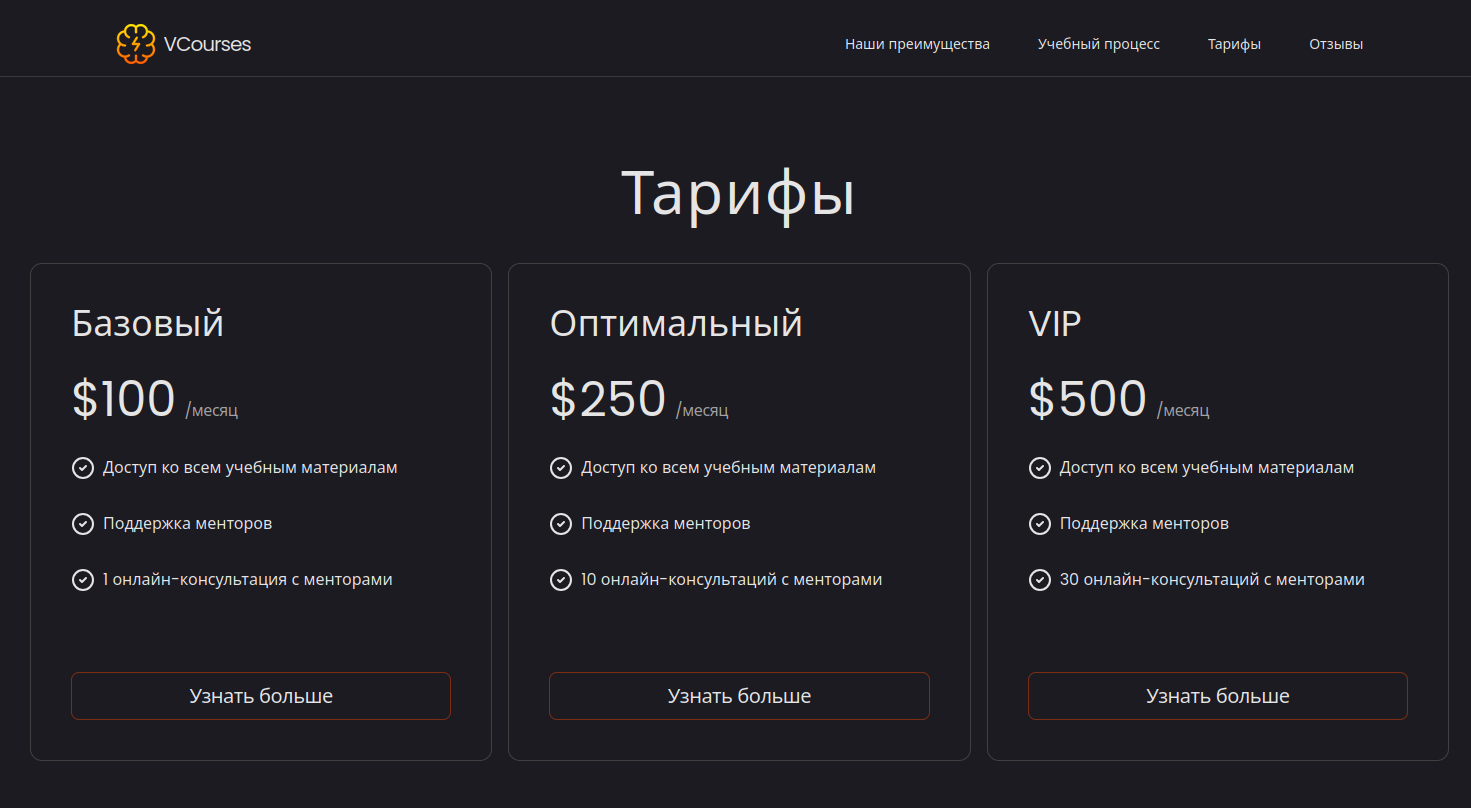This screenshot has height=808, width=1471.
Task: Click checkmark icon beside Базовый mentor support
Action: 83,524
